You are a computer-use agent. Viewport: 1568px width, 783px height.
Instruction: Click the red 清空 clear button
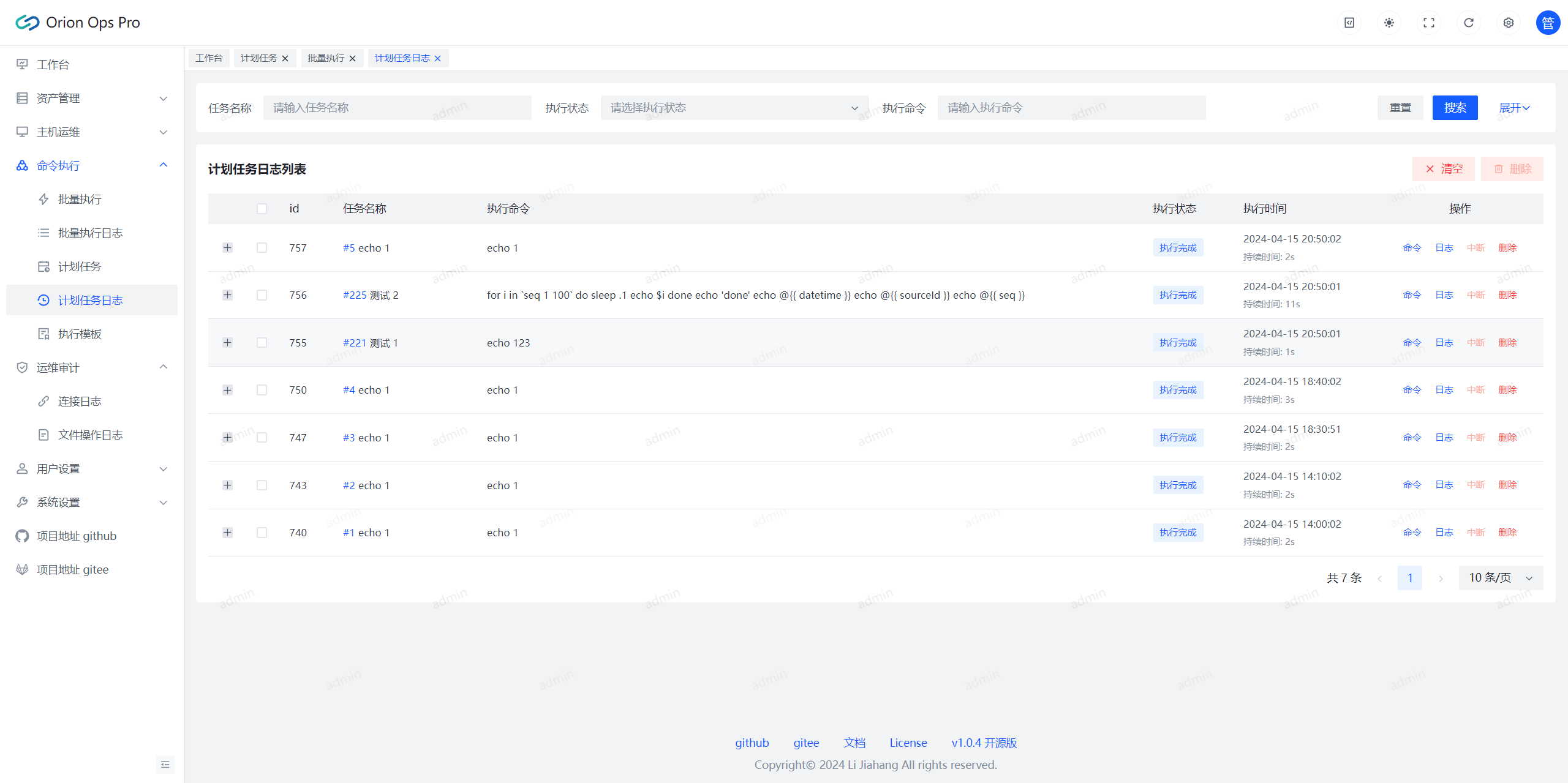pyautogui.click(x=1444, y=169)
